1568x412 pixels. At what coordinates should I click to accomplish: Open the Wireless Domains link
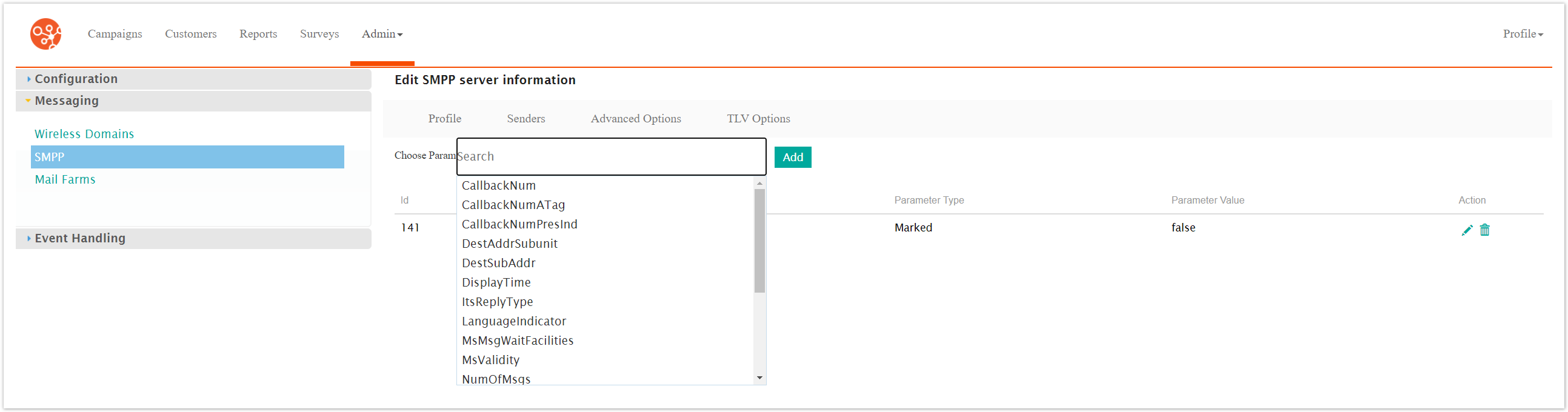point(84,134)
